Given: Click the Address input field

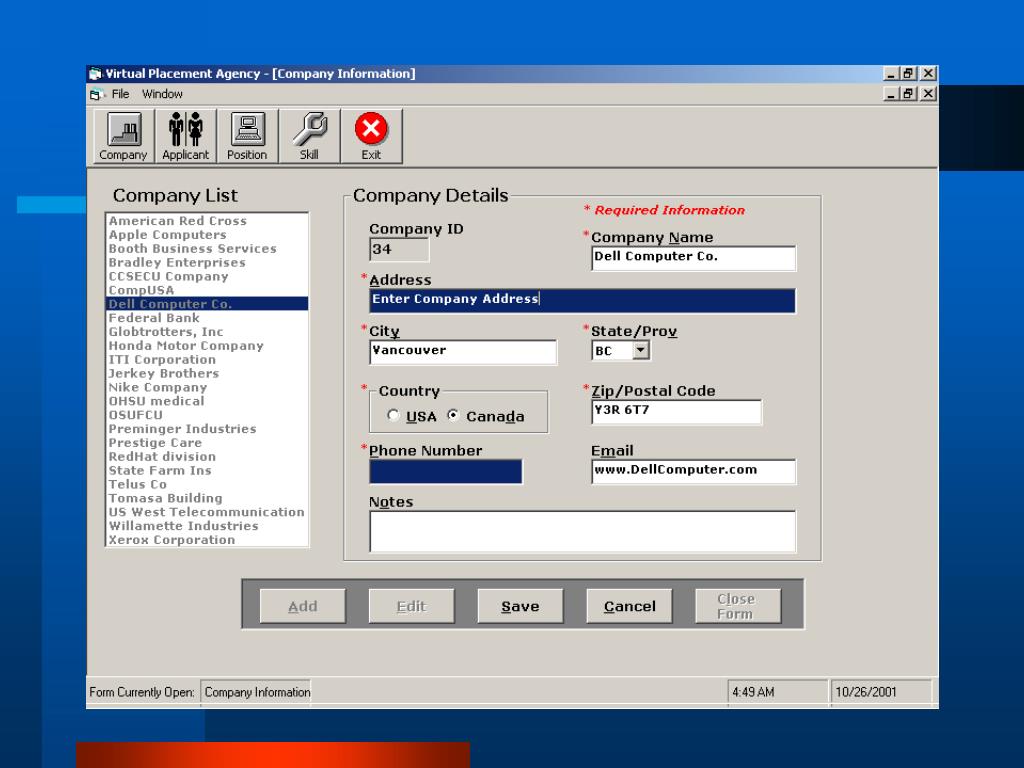Looking at the screenshot, I should 583,300.
